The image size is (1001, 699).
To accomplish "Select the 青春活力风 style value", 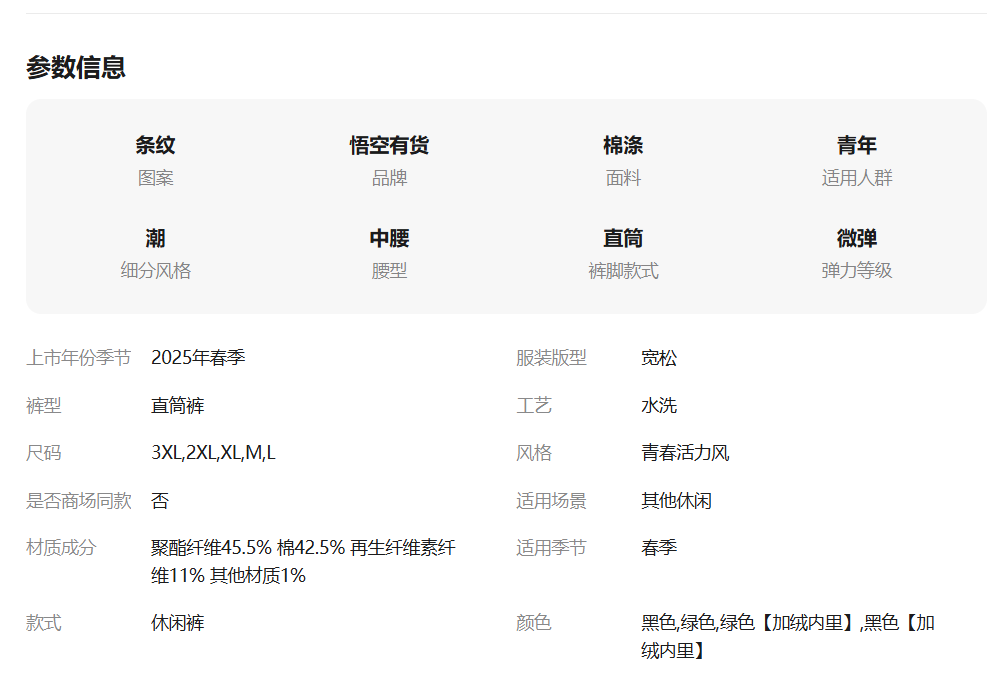I will coord(685,453).
